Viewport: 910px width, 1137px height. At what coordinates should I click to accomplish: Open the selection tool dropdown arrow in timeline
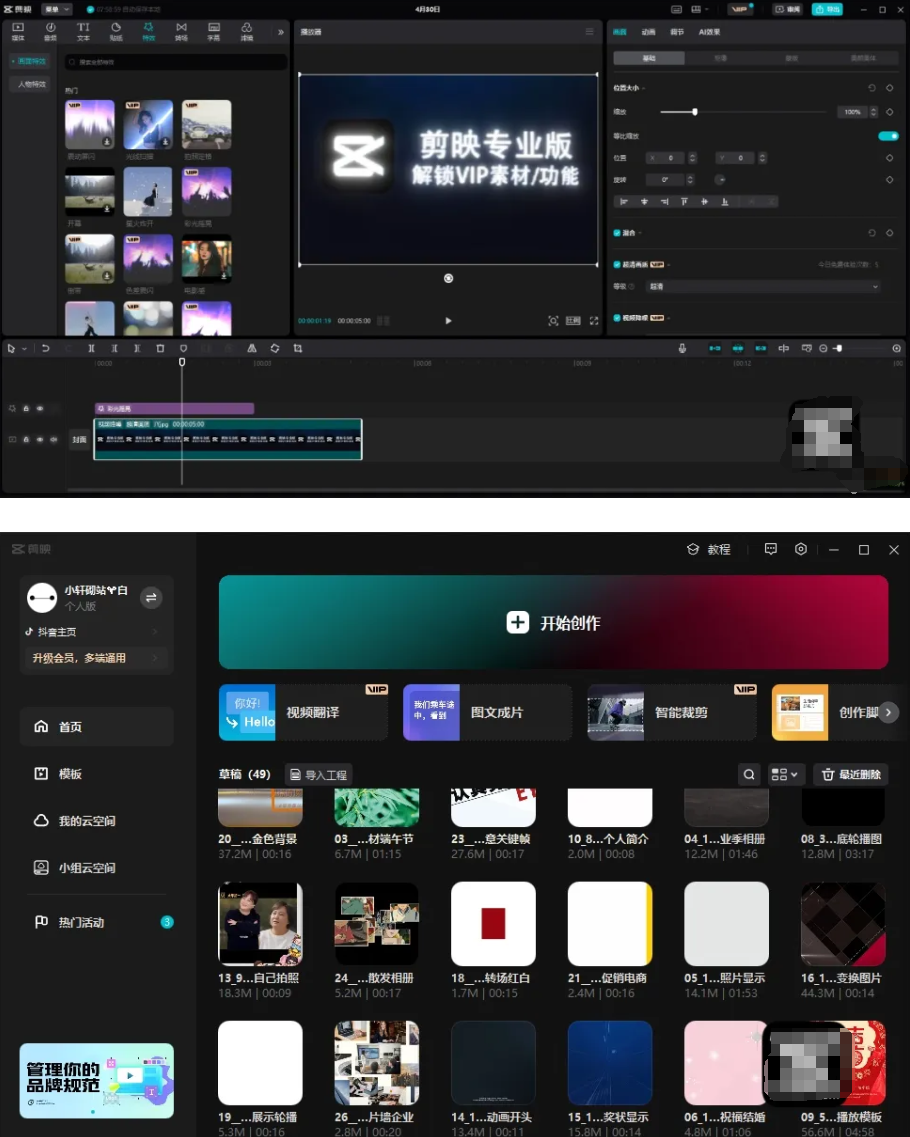pos(24,349)
